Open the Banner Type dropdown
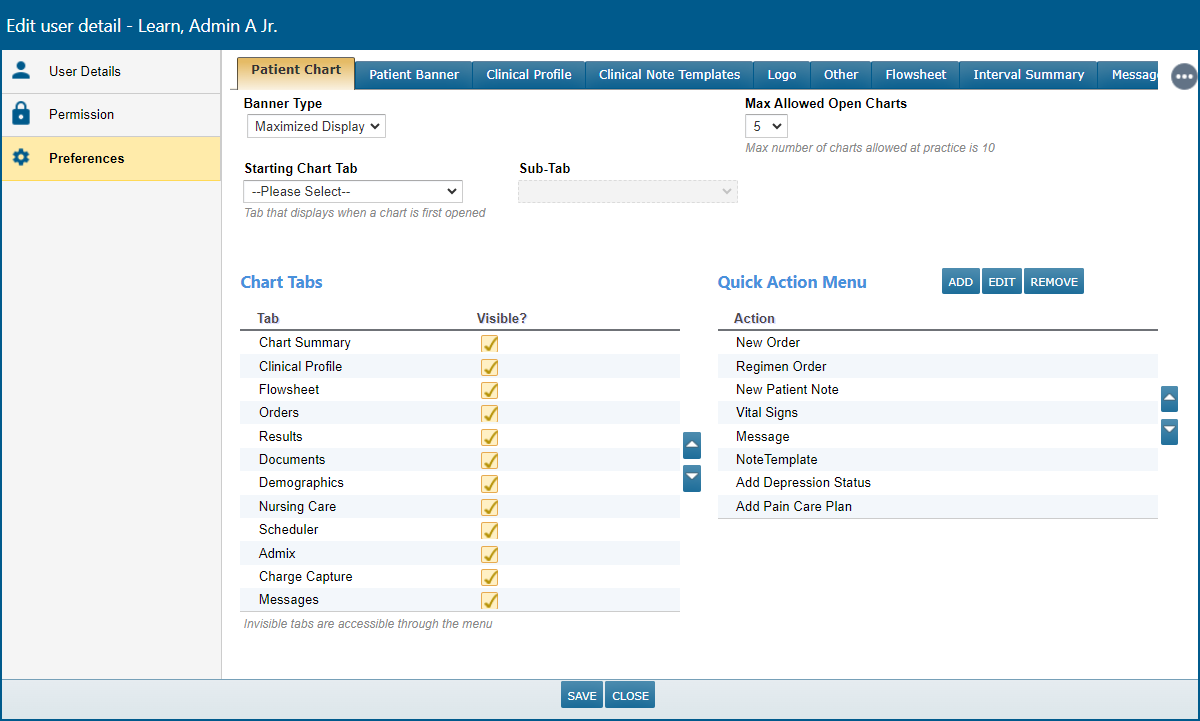This screenshot has width=1200, height=721. tap(315, 126)
